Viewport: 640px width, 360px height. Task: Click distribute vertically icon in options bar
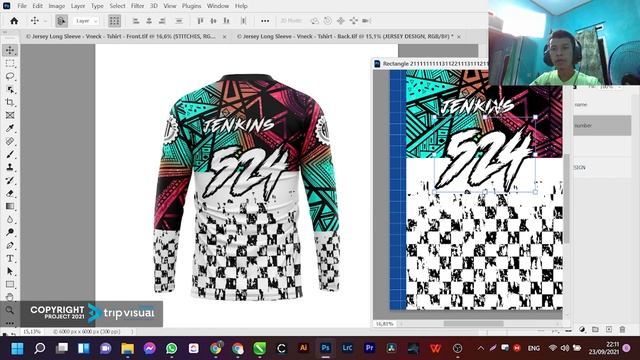pos(179,21)
